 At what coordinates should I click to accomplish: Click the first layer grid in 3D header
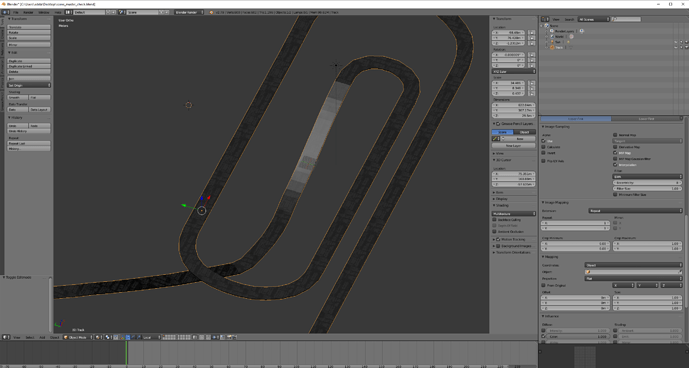coord(169,337)
